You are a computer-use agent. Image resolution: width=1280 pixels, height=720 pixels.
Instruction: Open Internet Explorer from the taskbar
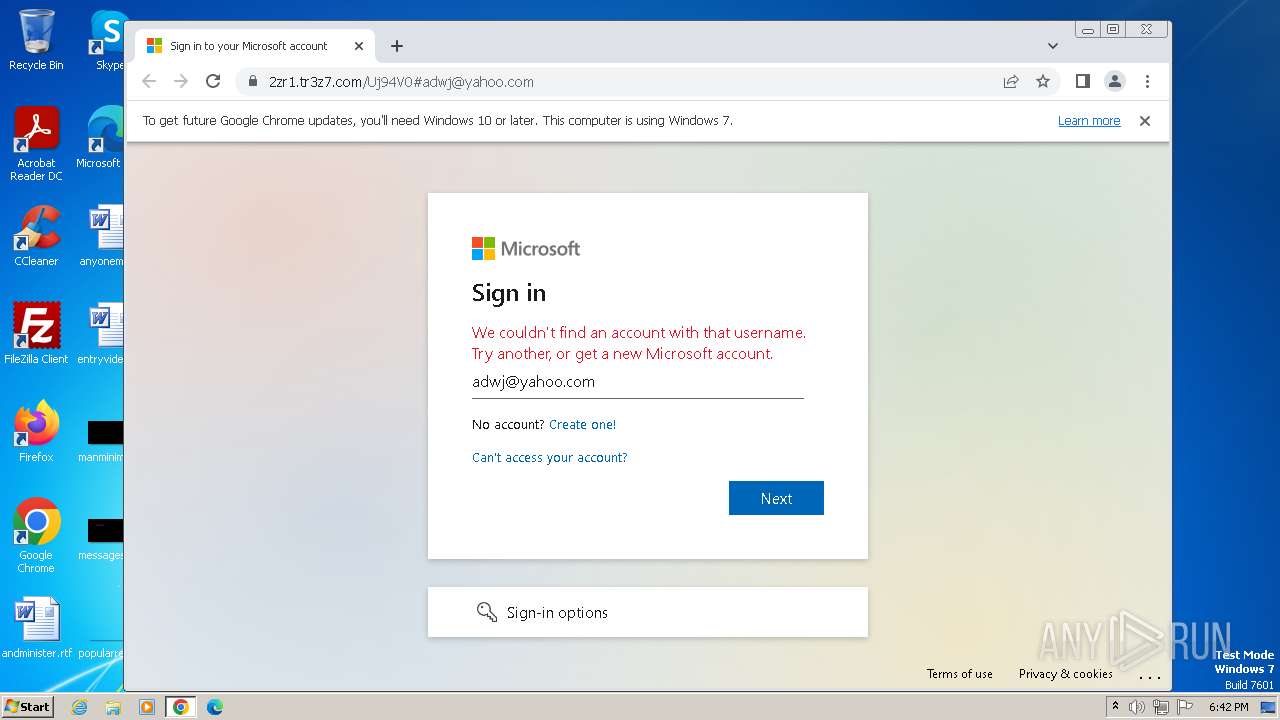(80, 707)
